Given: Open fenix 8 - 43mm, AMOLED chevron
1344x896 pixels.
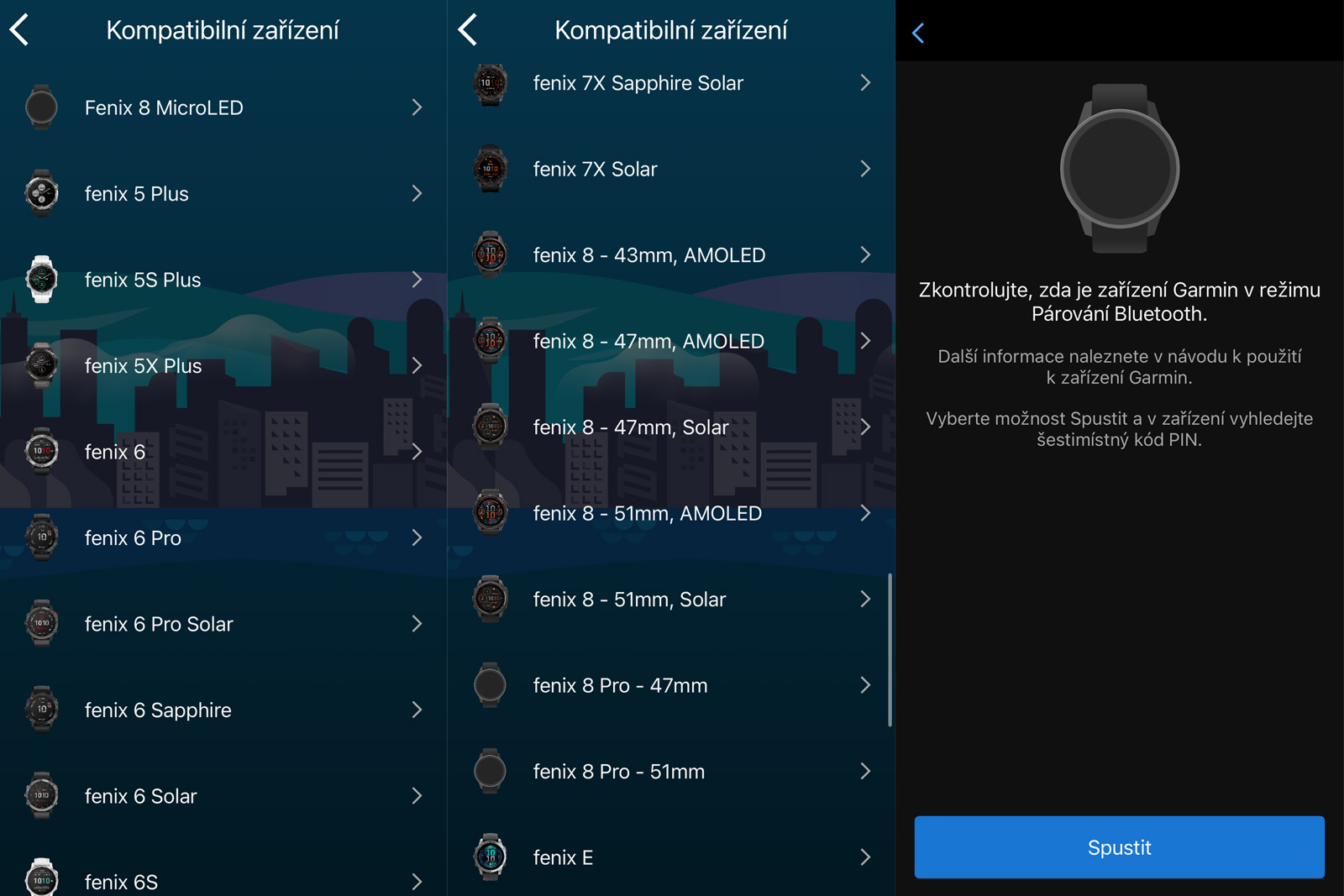Looking at the screenshot, I should (x=865, y=255).
